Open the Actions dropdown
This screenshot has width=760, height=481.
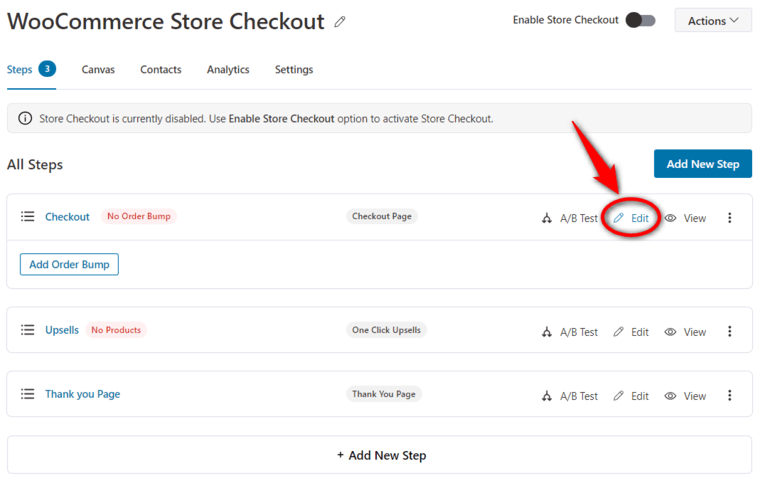click(713, 20)
